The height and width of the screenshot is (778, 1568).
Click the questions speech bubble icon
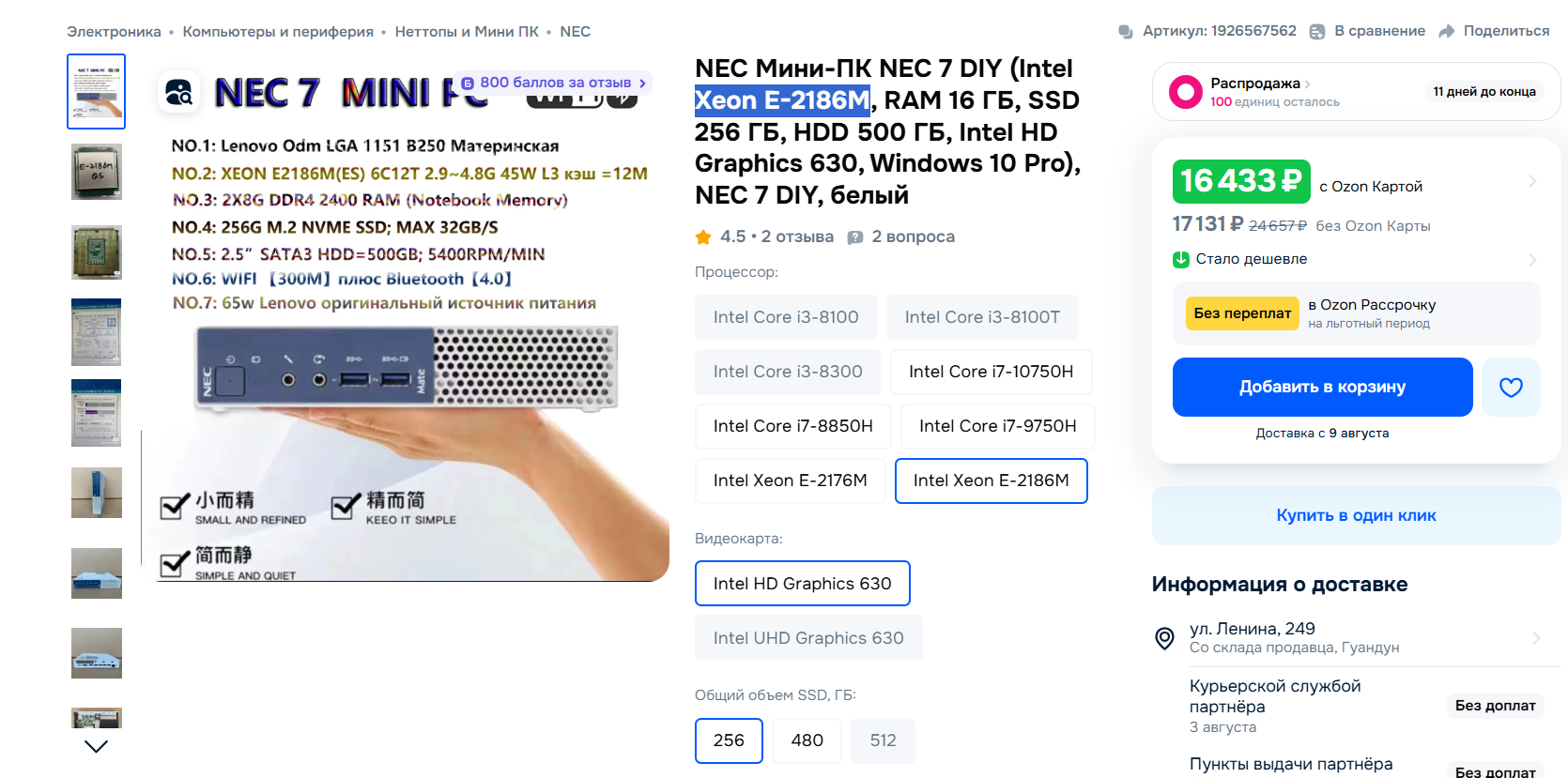pos(855,237)
